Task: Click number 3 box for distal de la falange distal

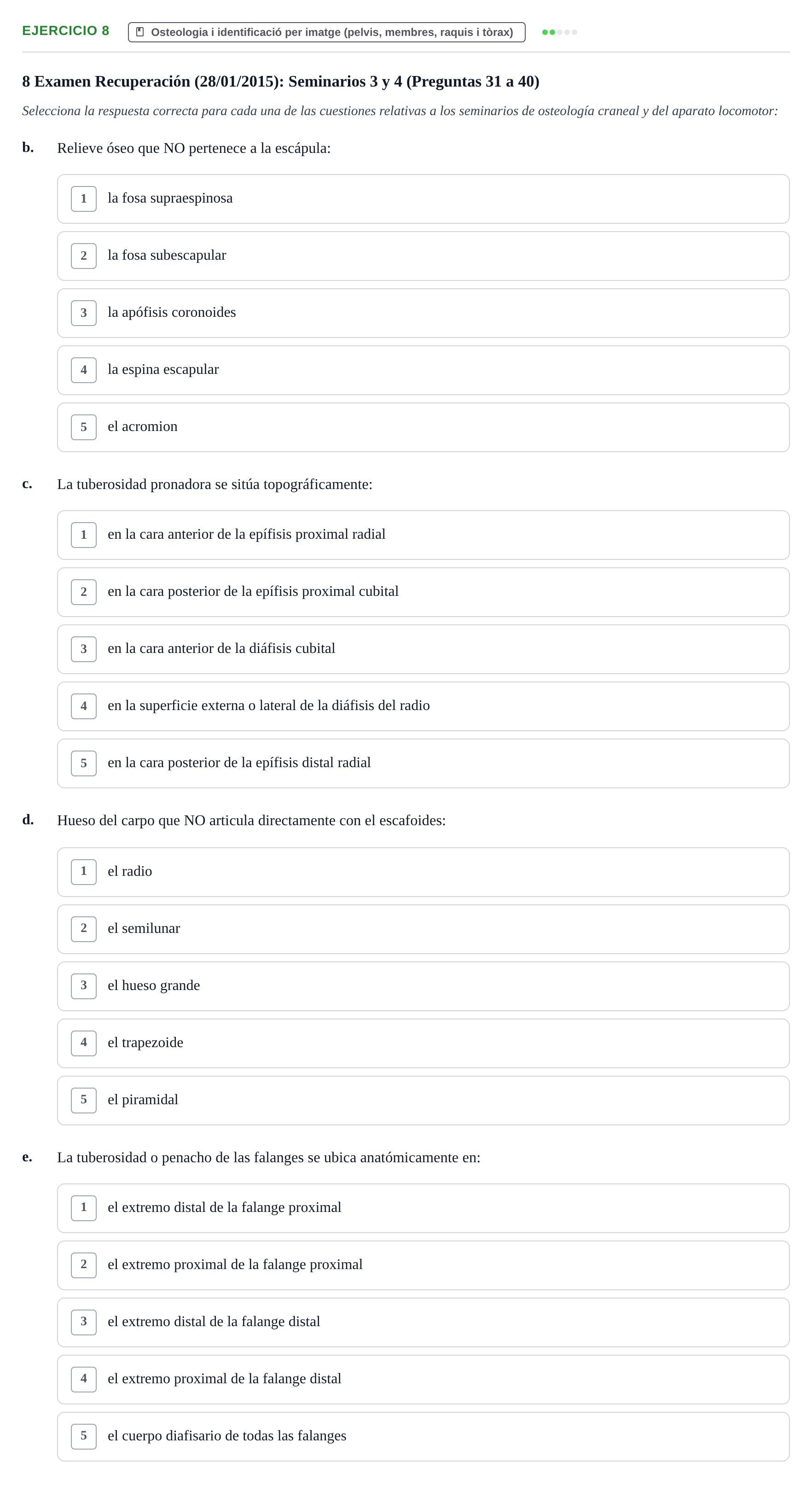Action: click(83, 1322)
